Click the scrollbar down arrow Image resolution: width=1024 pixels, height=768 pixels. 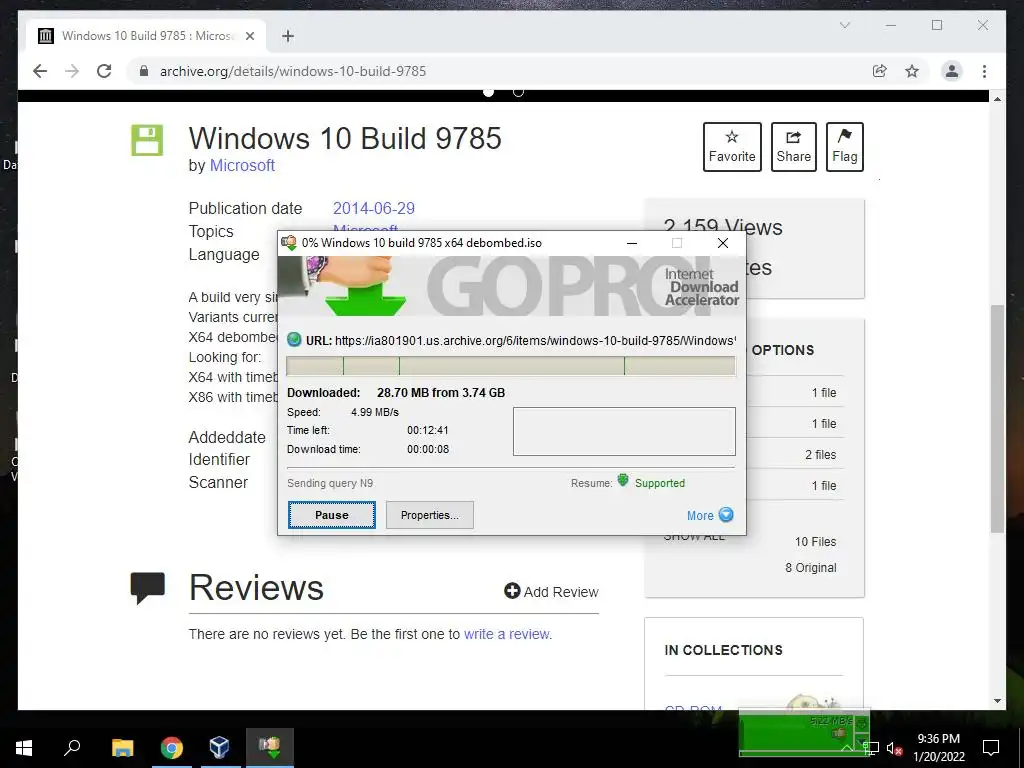tap(997, 701)
